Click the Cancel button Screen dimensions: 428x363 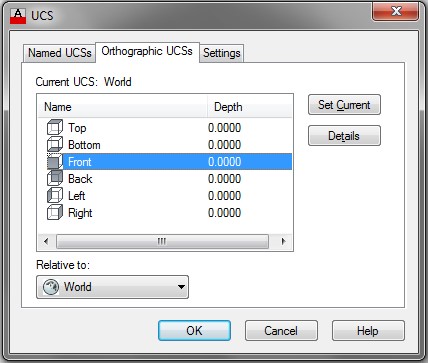pyautogui.click(x=281, y=330)
